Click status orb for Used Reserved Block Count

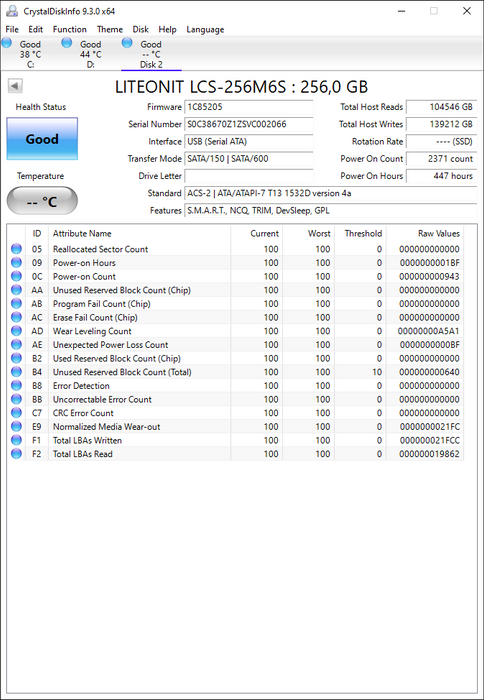pos(17,358)
